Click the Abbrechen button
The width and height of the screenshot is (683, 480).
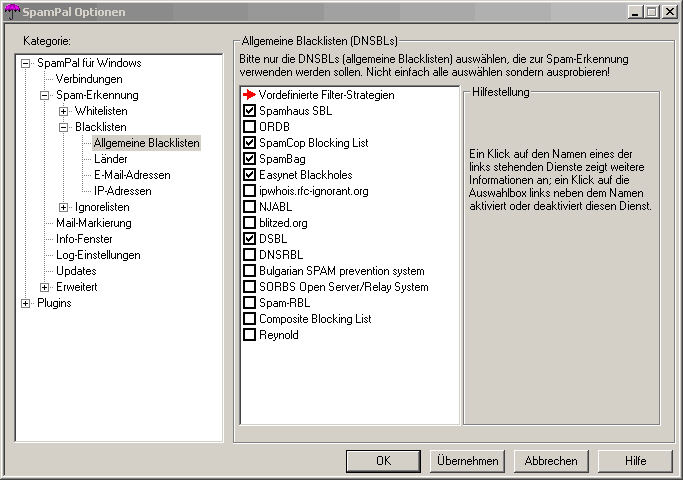[551, 461]
